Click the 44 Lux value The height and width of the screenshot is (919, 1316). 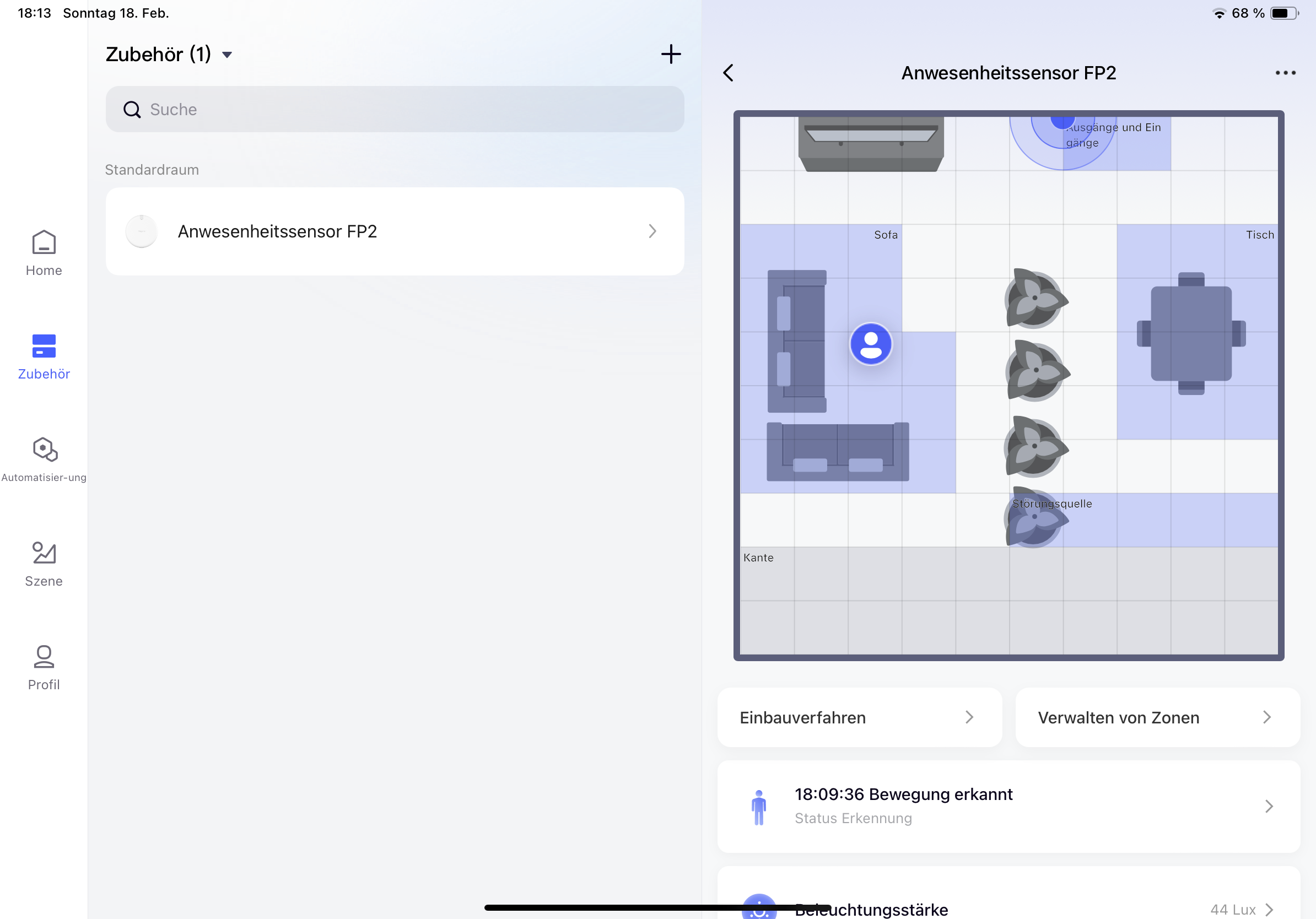1232,909
